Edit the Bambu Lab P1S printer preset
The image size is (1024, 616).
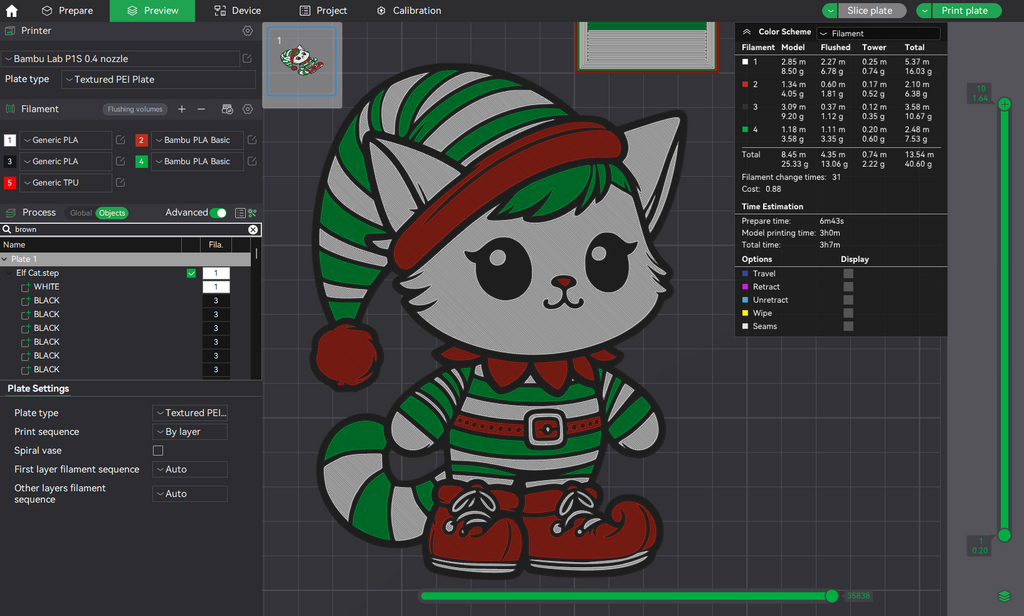247,59
